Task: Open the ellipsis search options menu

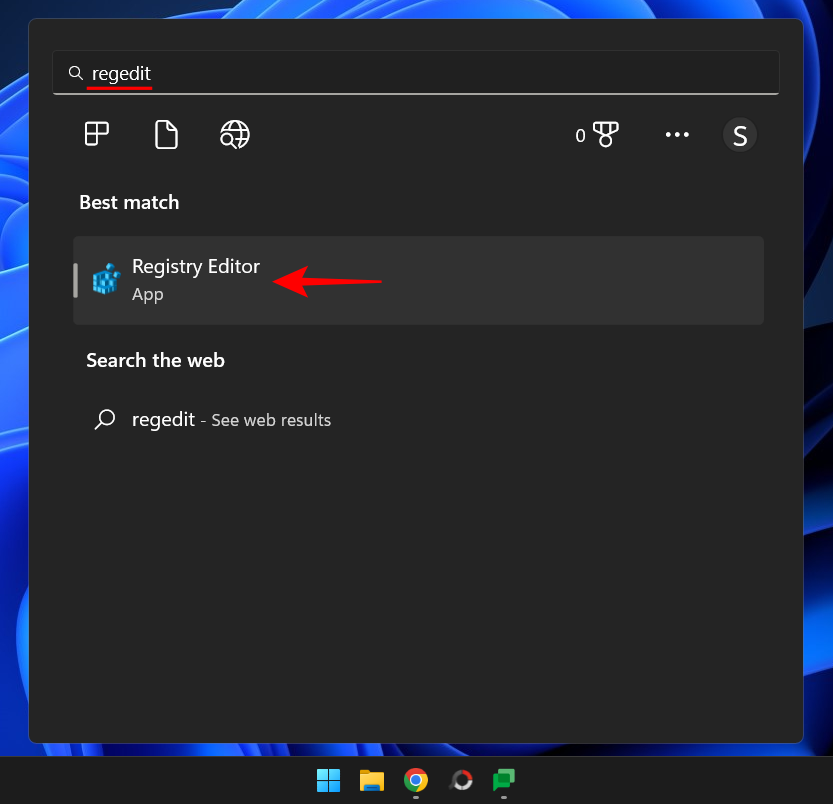Action: 677,134
